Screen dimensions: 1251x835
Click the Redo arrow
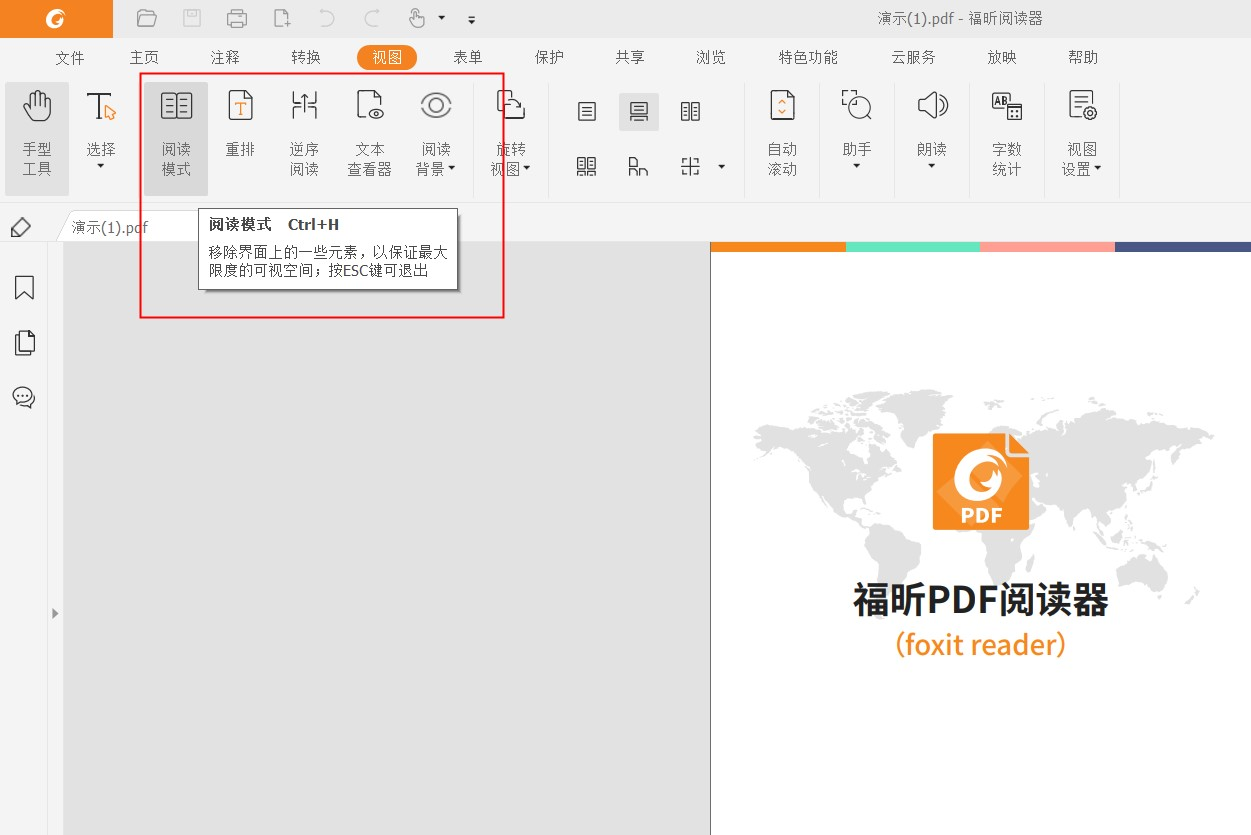pos(372,18)
